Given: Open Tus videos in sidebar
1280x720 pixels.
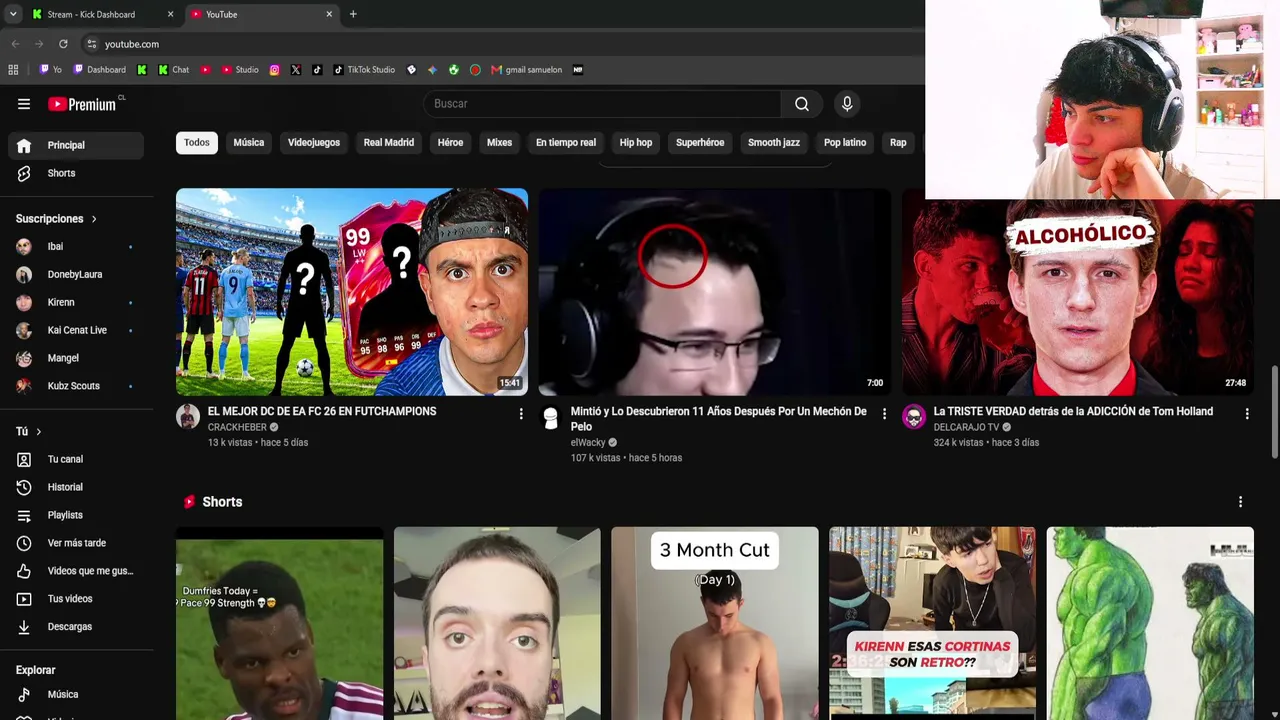Looking at the screenshot, I should 76,599.
